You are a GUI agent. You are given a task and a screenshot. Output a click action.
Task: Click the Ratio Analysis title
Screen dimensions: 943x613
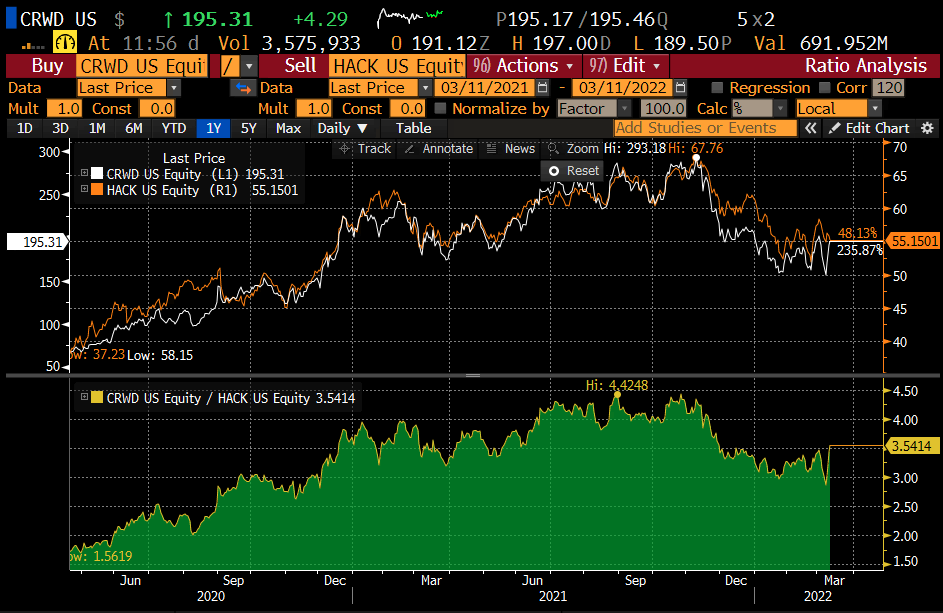(x=865, y=66)
